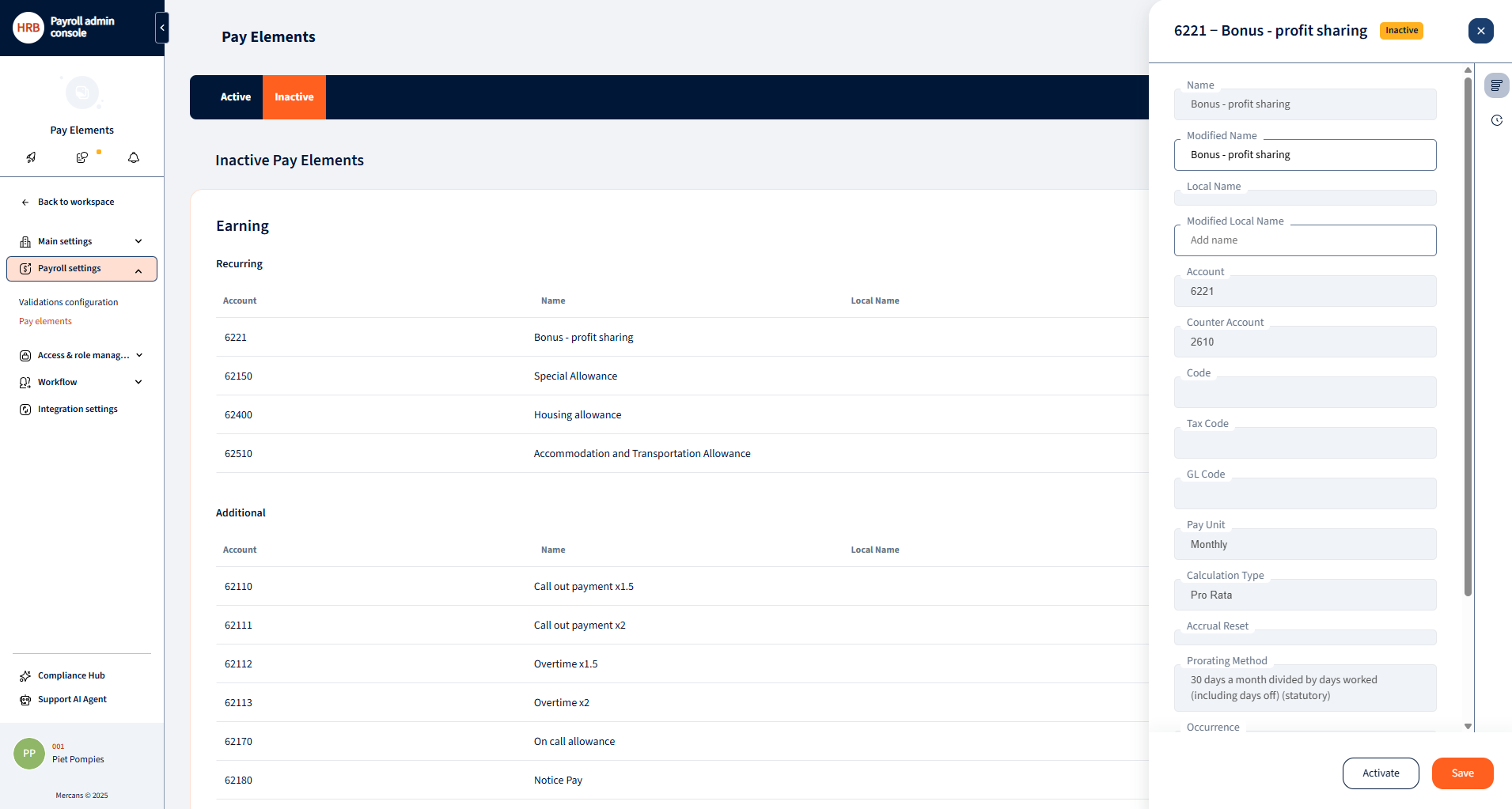Click the chat icon with orange dot
1512x809 pixels.
82,157
